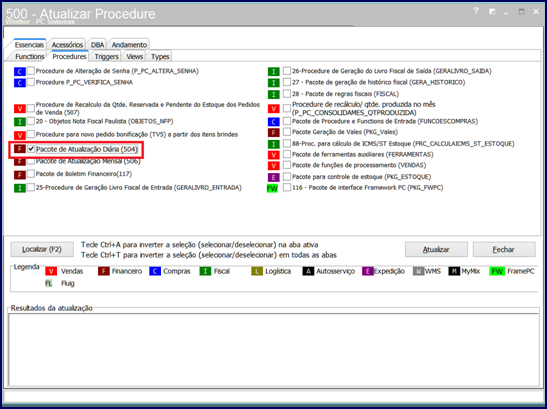Tick Pacote Geração de Vales checkbox

coord(287,132)
